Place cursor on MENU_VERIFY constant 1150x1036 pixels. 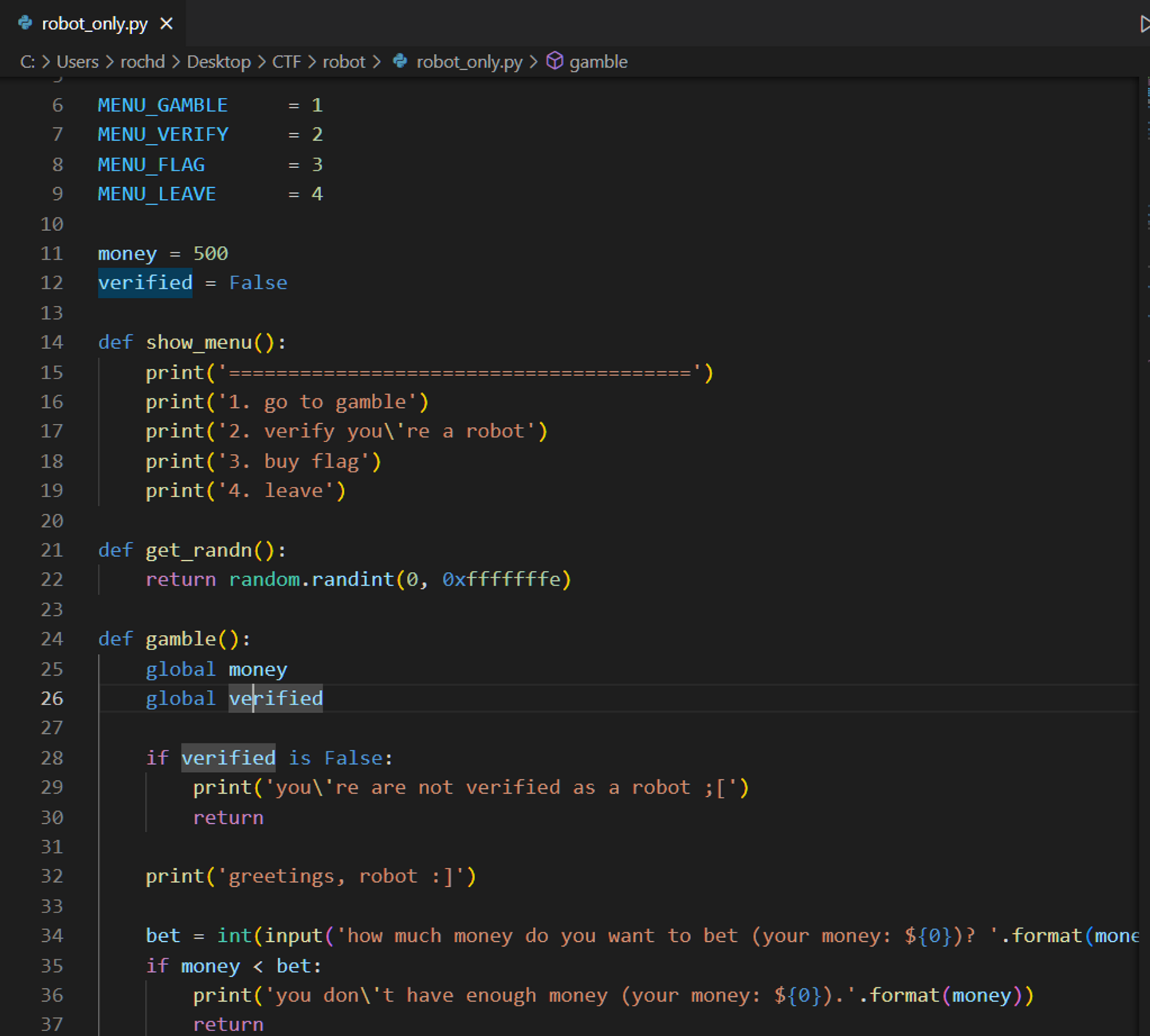coord(163,135)
